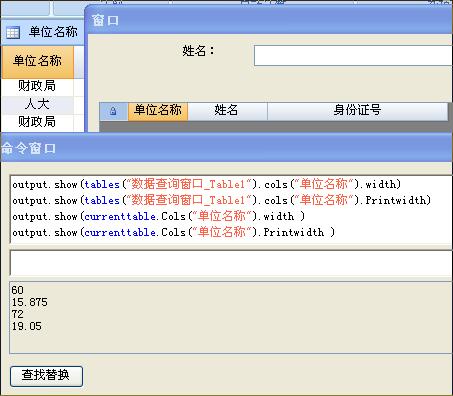Click Table1 code line ending with Printwidth)
Viewport: 453px width, 396px height.
[x=222, y=200]
